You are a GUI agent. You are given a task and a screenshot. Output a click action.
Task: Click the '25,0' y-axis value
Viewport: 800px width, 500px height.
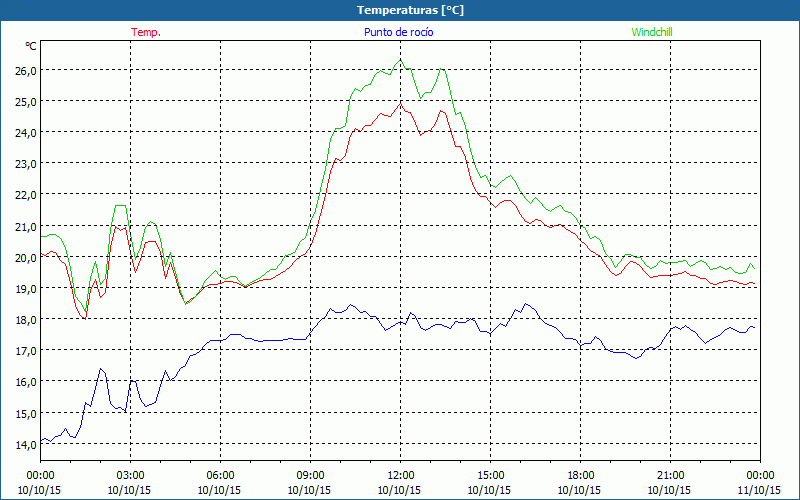[x=27, y=102]
